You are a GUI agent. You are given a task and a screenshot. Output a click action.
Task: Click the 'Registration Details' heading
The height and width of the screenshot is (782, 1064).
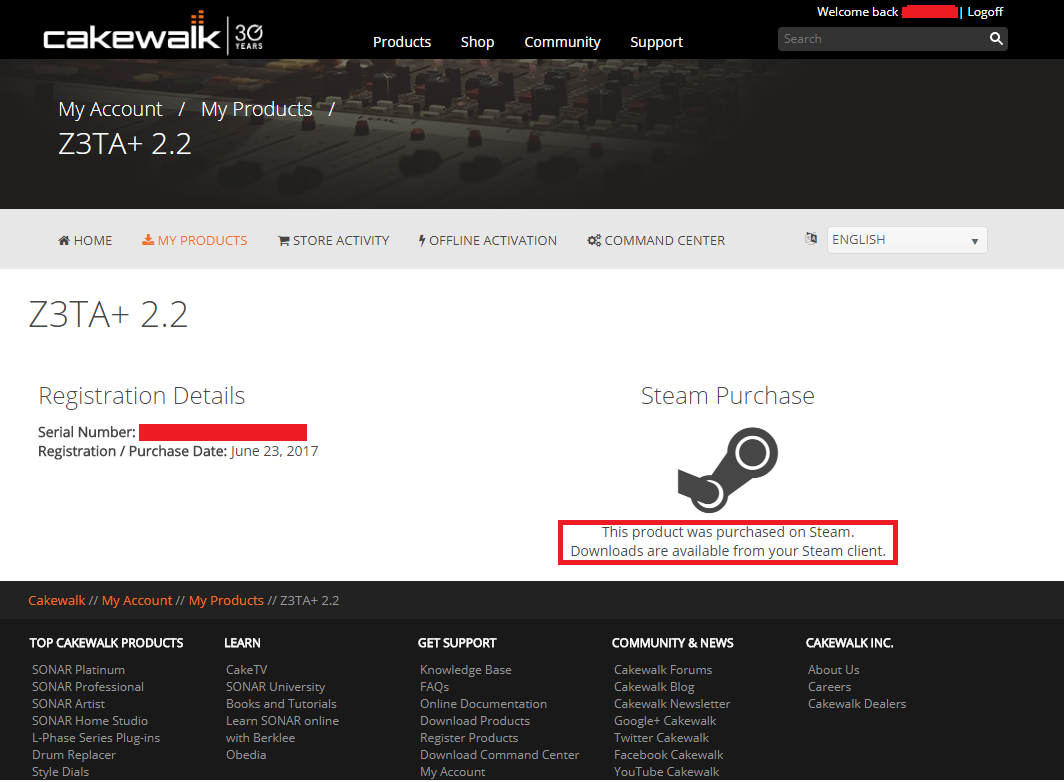[x=142, y=395]
